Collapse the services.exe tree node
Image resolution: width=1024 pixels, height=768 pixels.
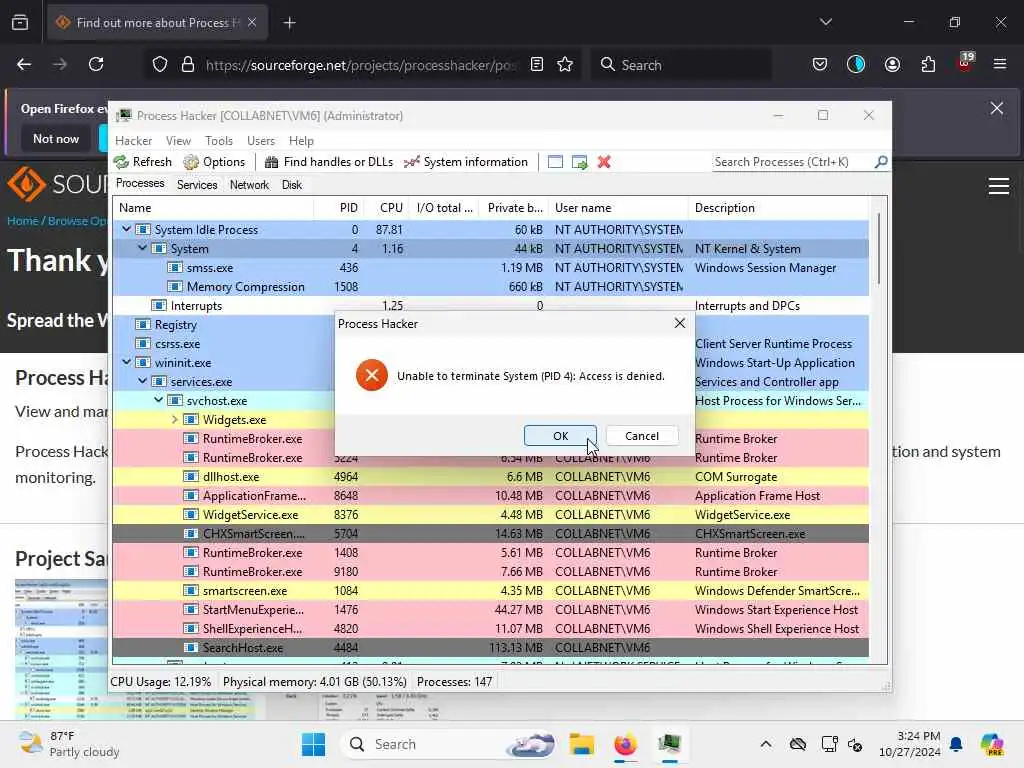pyautogui.click(x=142, y=381)
